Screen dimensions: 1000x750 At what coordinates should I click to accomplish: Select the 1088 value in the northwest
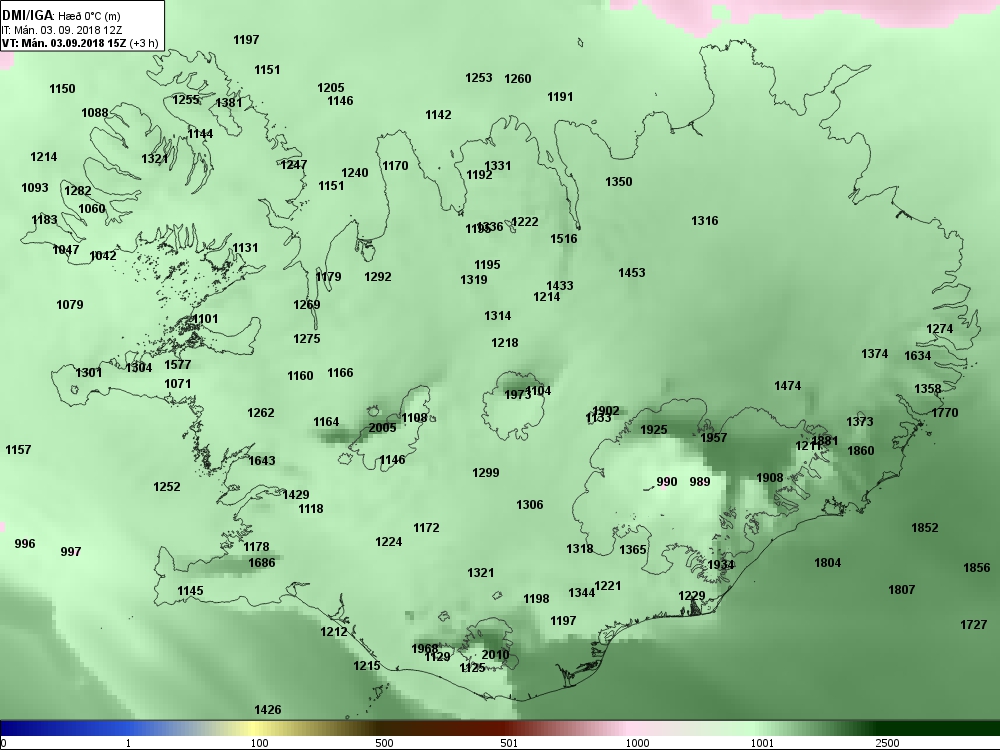pyautogui.click(x=94, y=113)
